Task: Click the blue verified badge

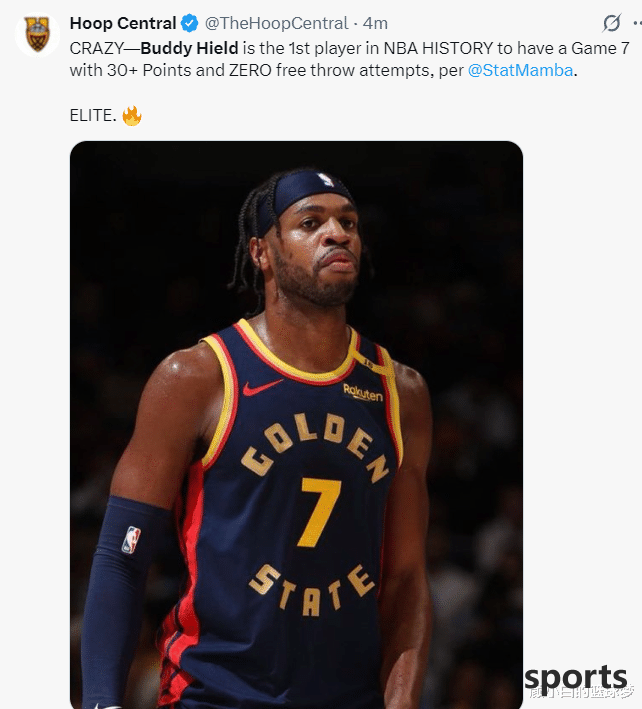Action: tap(189, 23)
